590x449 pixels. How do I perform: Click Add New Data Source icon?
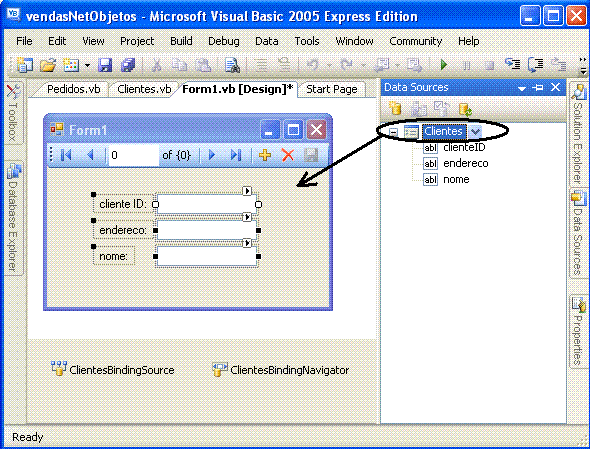click(394, 109)
